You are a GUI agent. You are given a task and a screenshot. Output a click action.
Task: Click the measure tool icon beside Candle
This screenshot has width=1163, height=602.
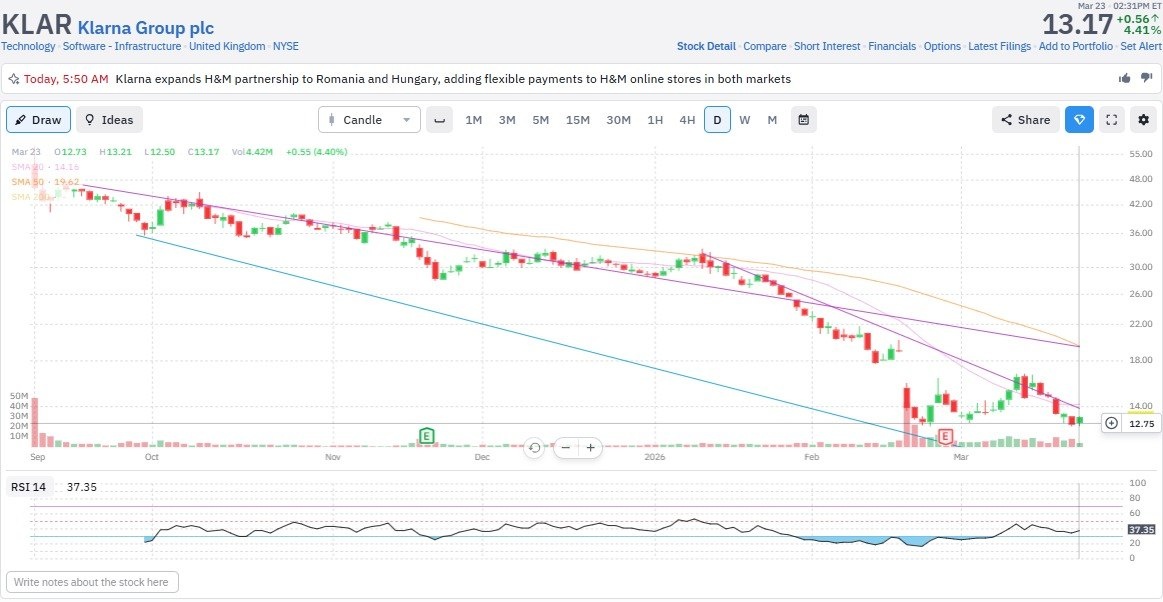coord(439,119)
